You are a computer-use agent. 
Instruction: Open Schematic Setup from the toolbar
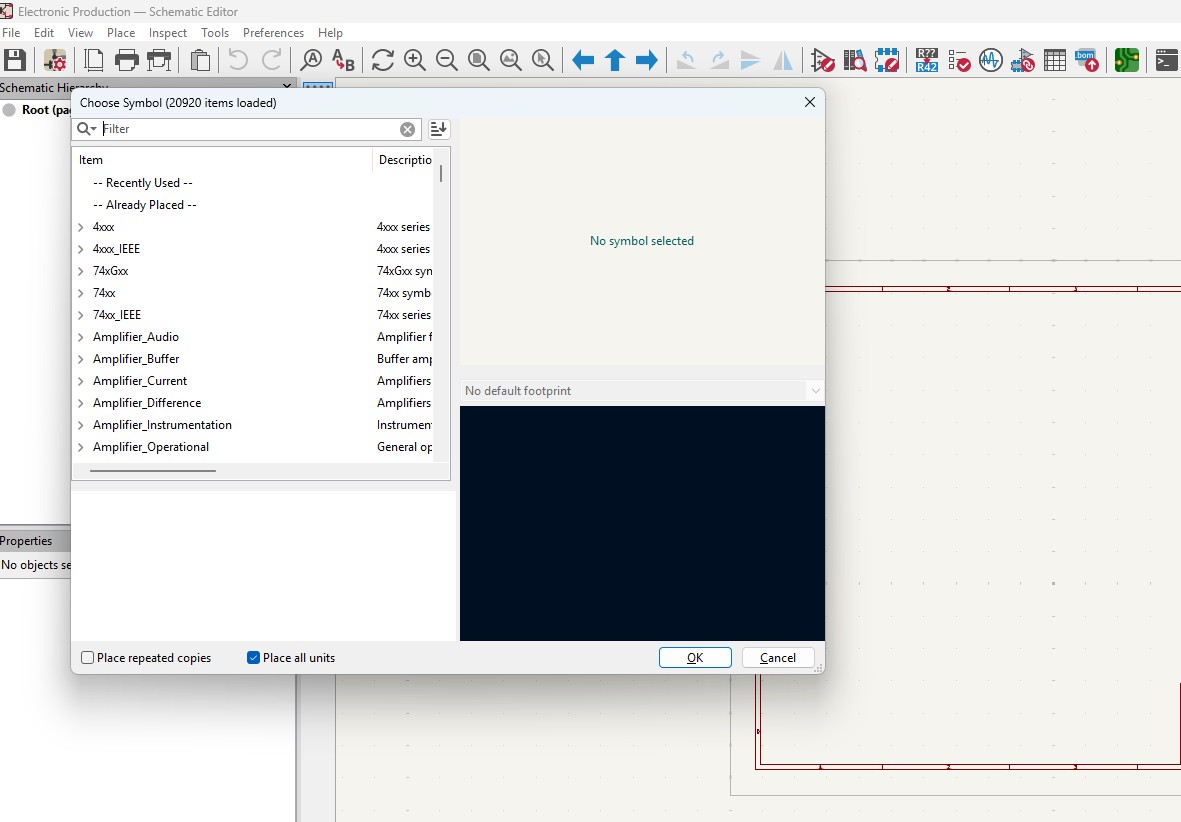click(x=55, y=60)
